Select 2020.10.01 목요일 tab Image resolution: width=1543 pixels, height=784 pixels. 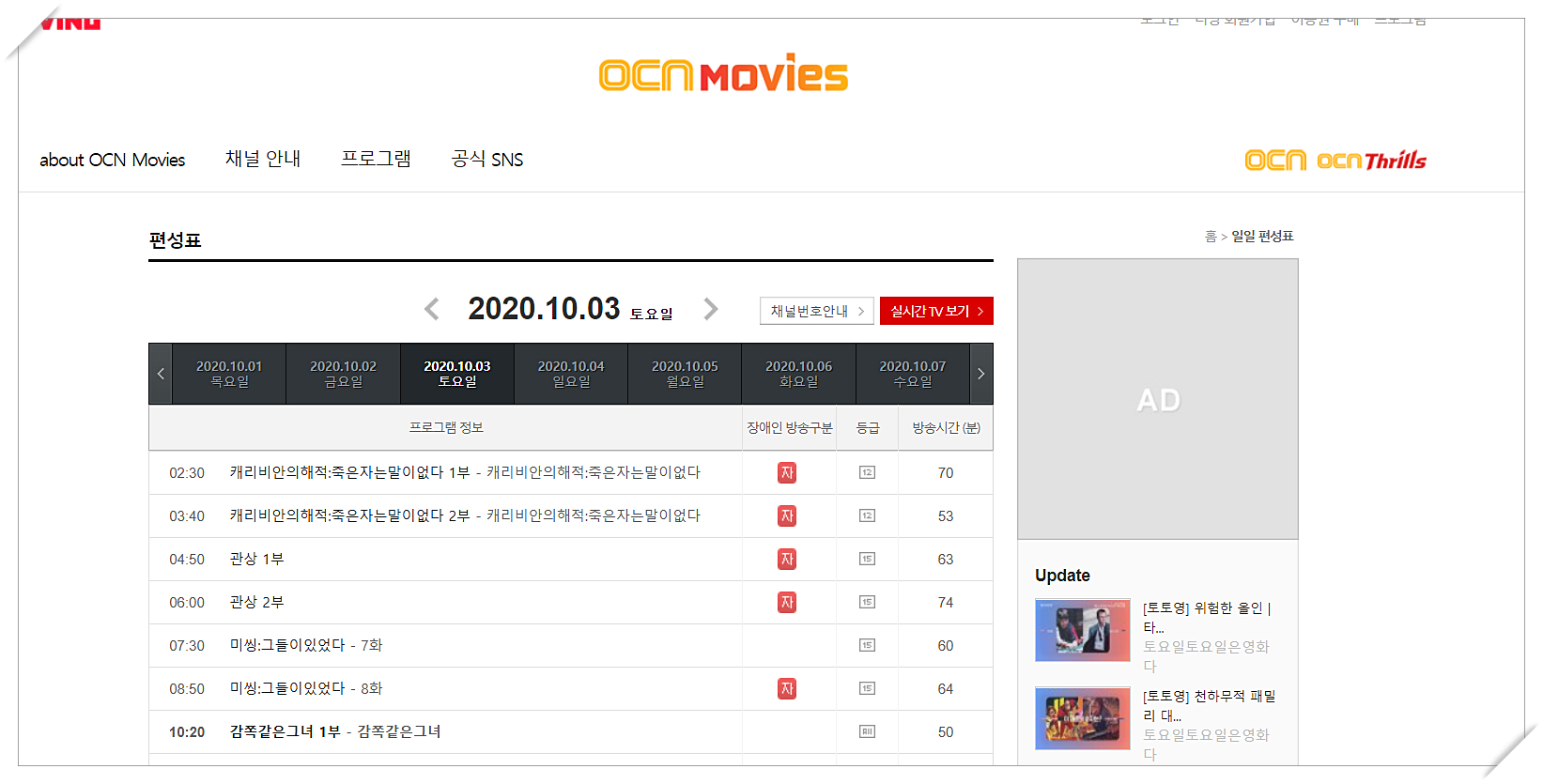[x=229, y=374]
